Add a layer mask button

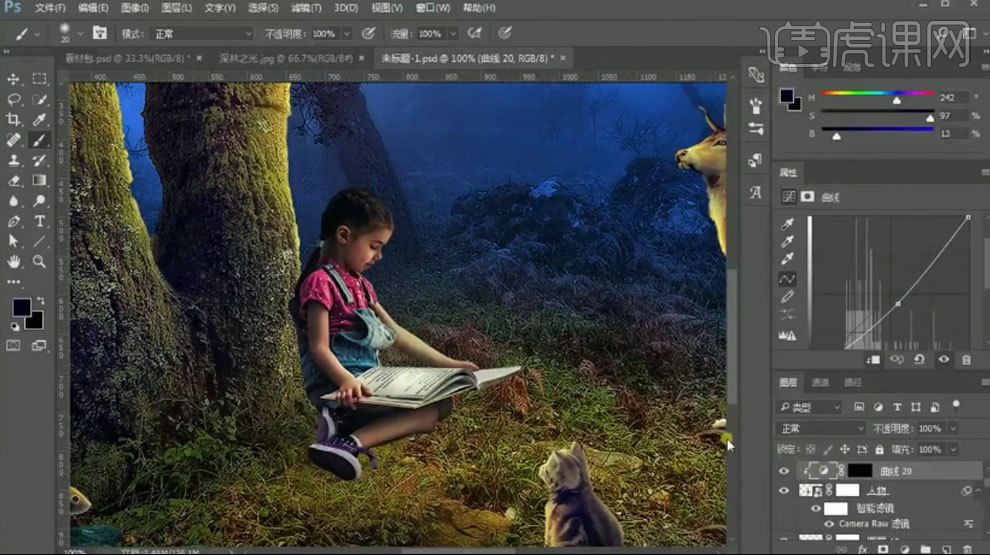883,549
